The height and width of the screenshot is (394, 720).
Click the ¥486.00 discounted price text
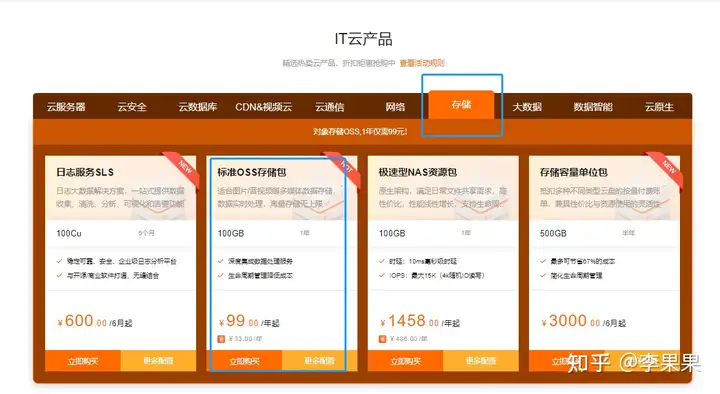(409, 339)
